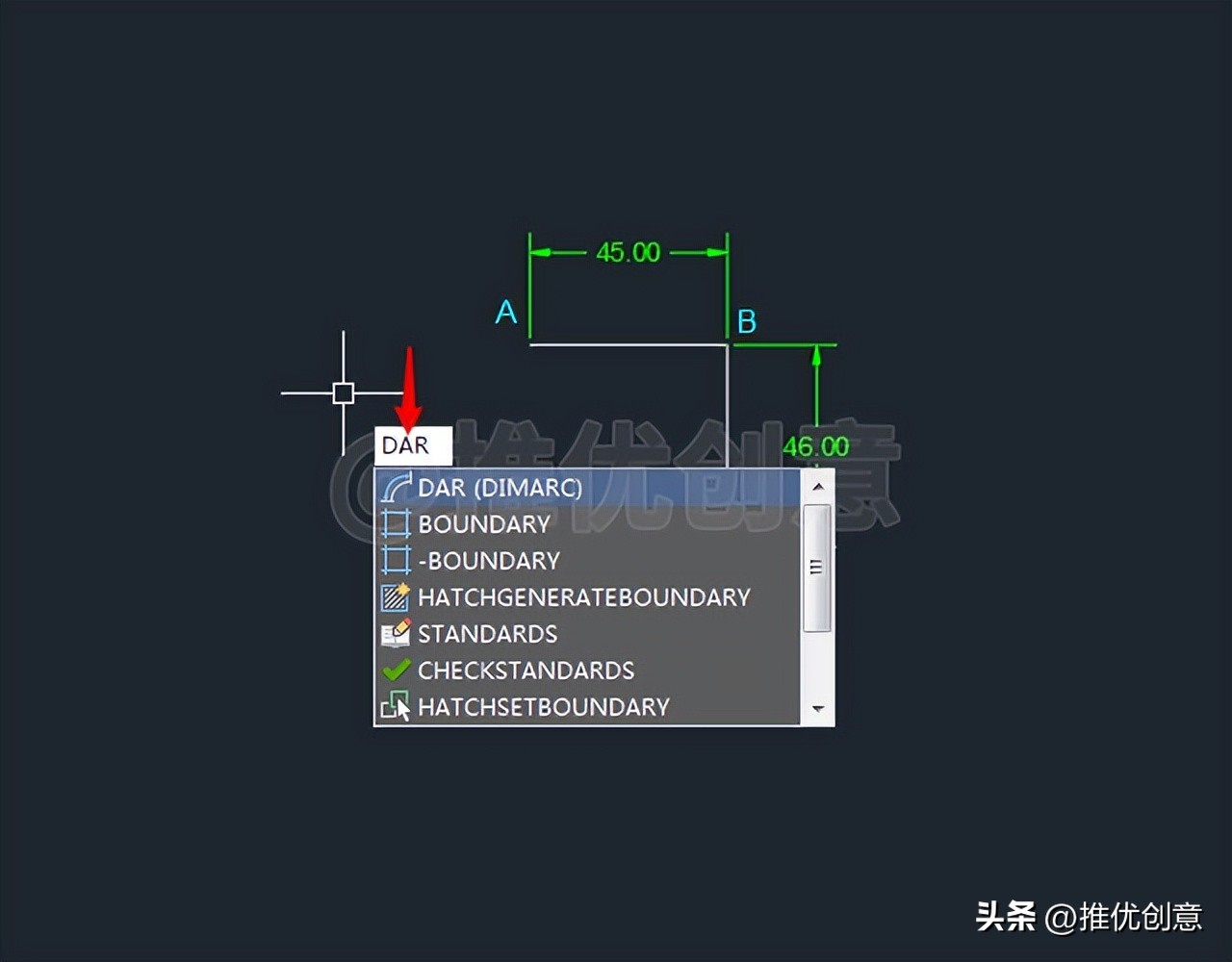Click the scrollbar down arrow on the suggestion list
Image resolution: width=1232 pixels, height=962 pixels.
click(817, 709)
